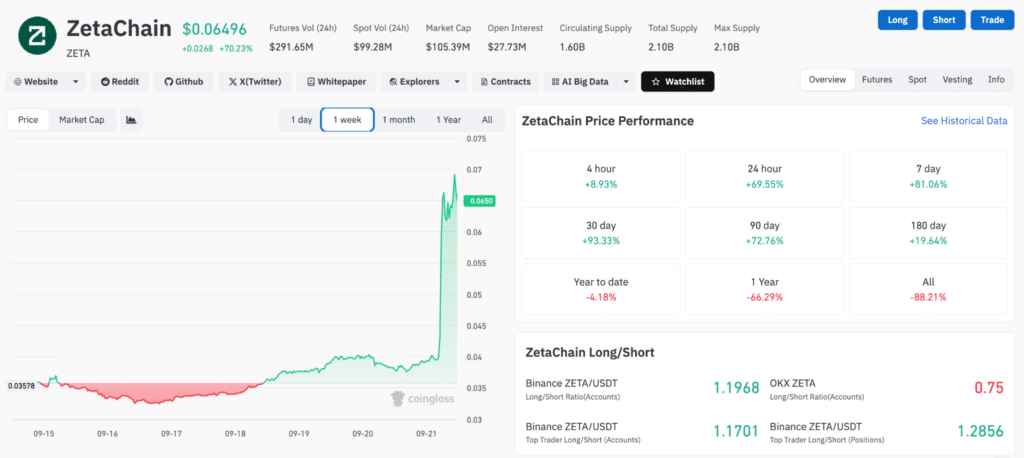
Task: Click the All performance card showing -88.21%
Action: tap(928, 289)
